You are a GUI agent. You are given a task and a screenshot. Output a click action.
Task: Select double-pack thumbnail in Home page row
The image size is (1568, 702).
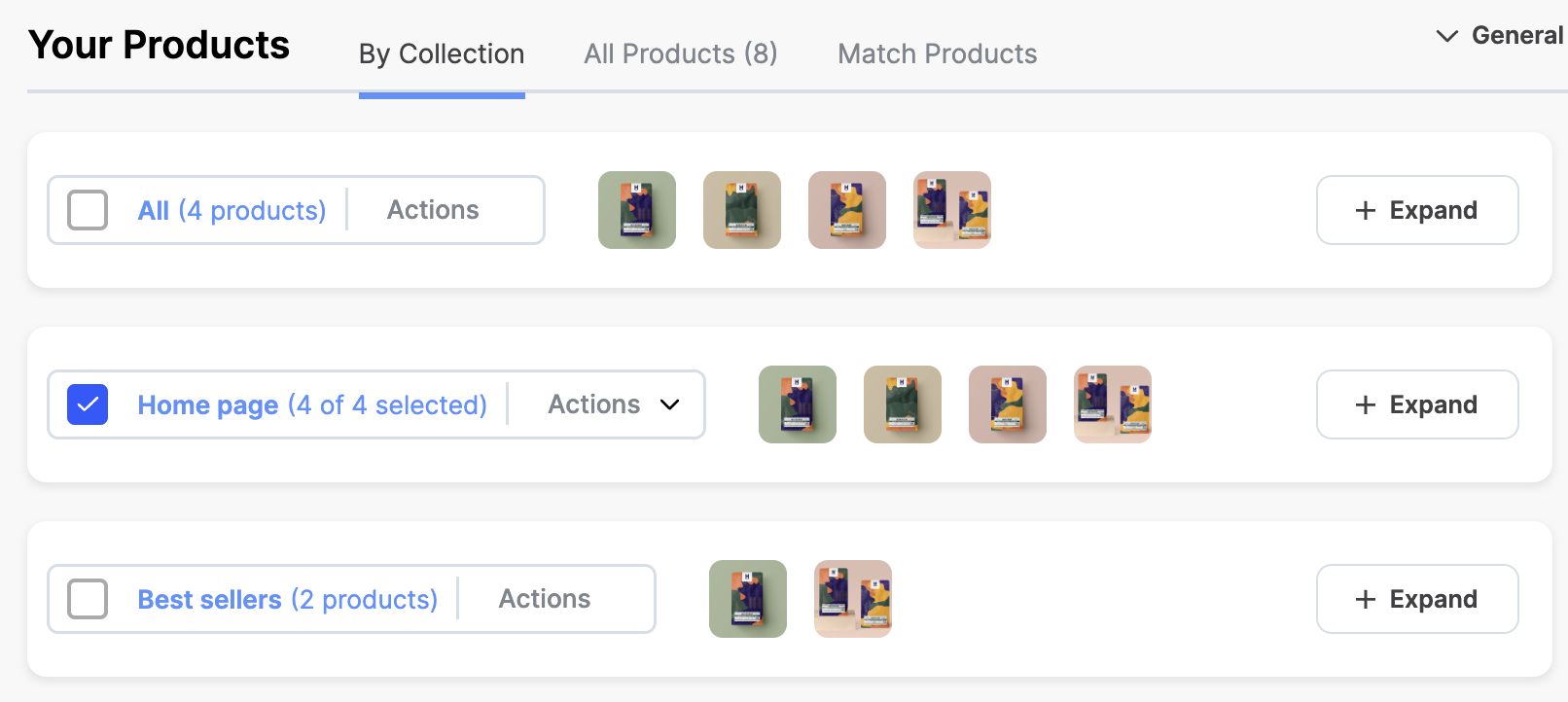(x=1113, y=404)
